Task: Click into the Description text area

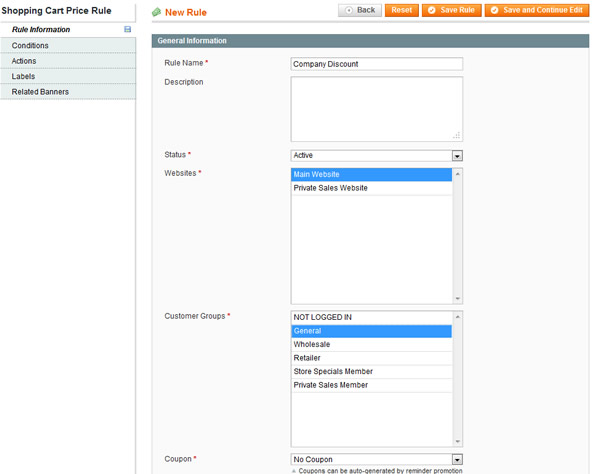Action: point(377,109)
